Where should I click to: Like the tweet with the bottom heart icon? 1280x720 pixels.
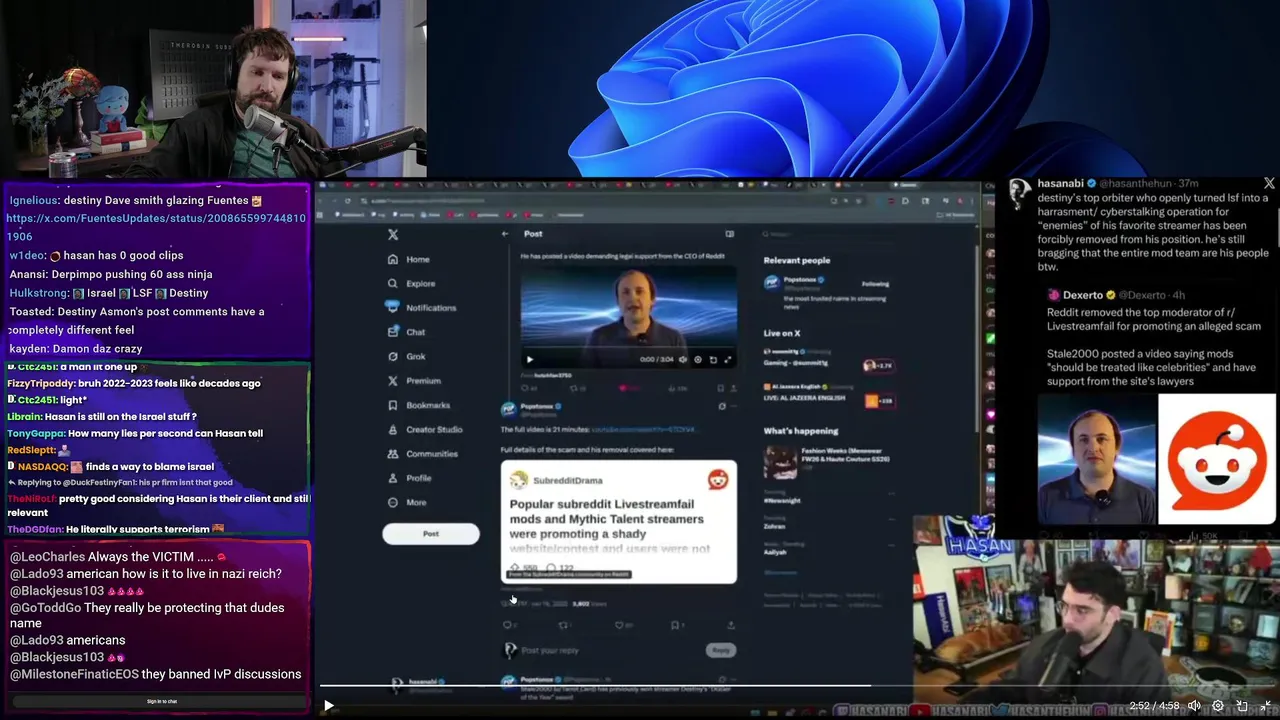[619, 625]
